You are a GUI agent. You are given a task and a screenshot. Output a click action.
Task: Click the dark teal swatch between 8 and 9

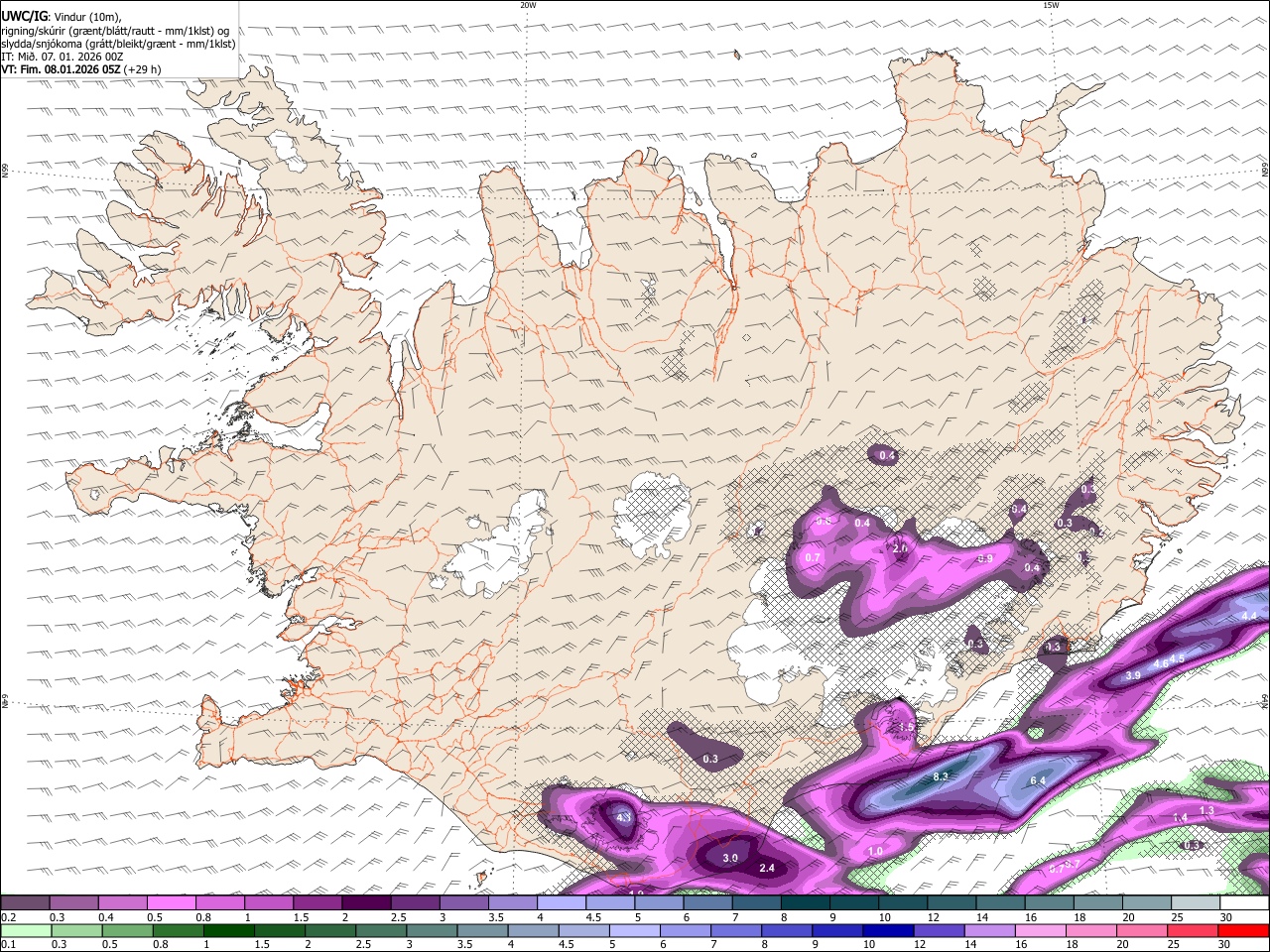(805, 903)
